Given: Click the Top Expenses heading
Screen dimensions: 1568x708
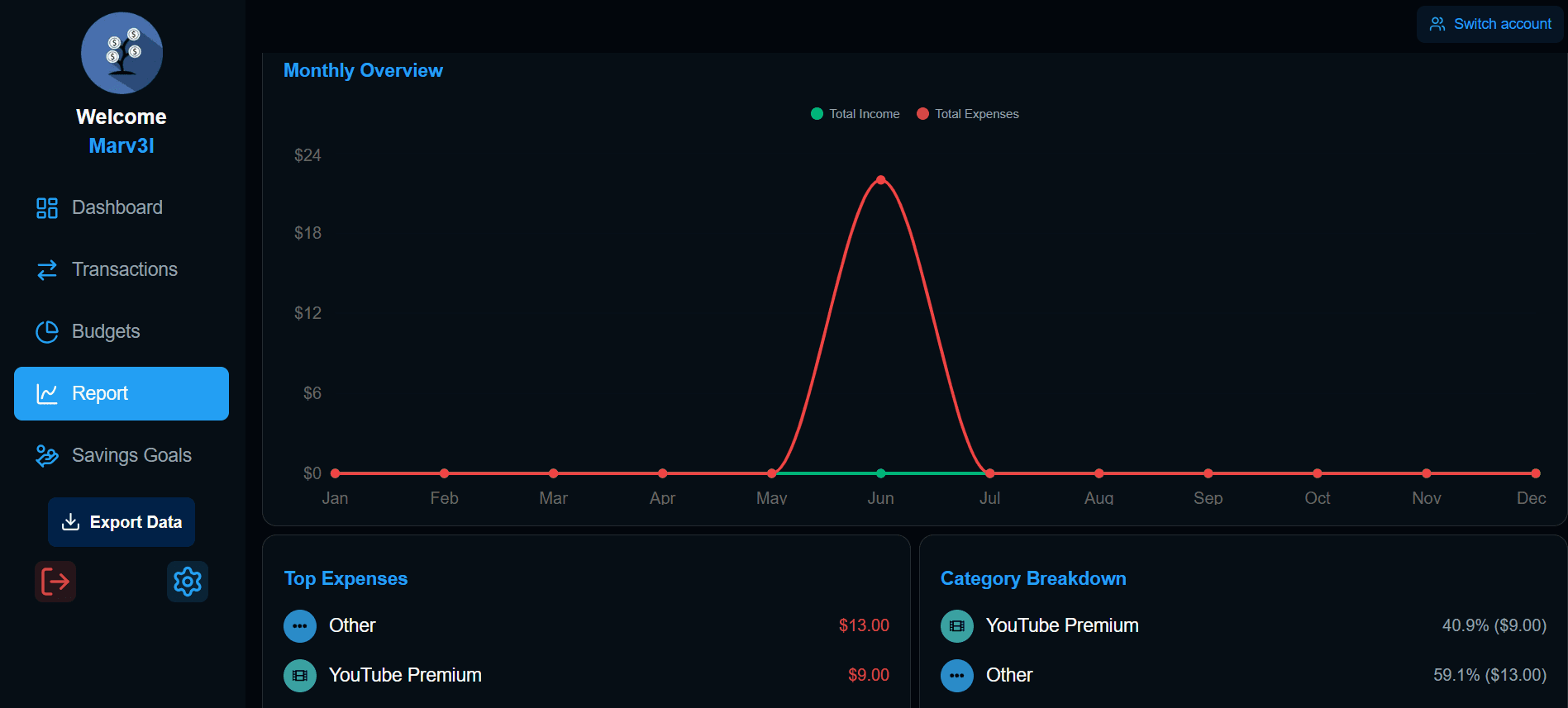Looking at the screenshot, I should tap(346, 578).
